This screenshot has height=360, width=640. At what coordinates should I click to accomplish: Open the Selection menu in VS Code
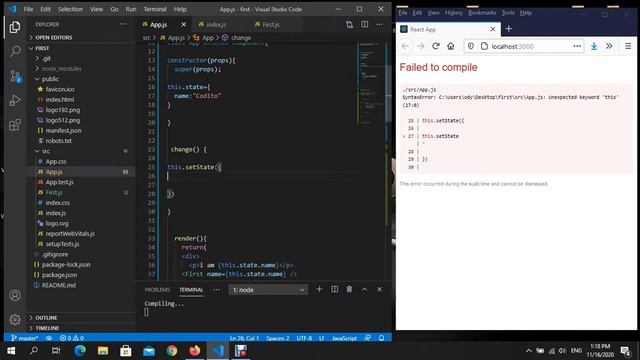[70, 9]
